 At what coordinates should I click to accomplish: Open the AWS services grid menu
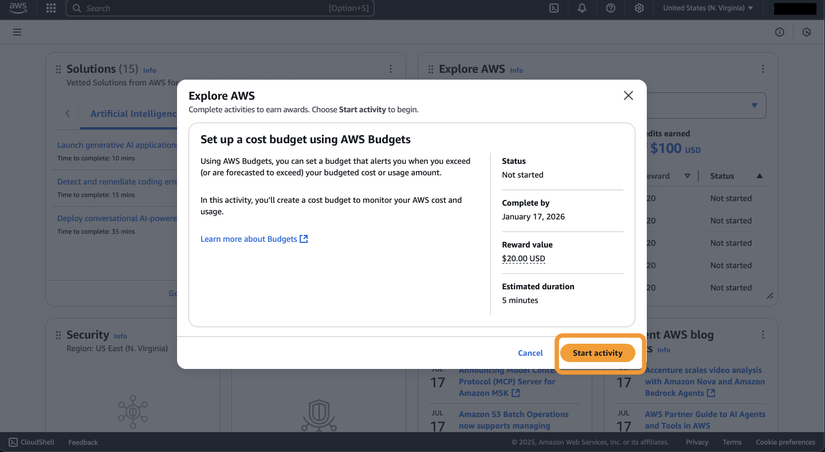51,8
